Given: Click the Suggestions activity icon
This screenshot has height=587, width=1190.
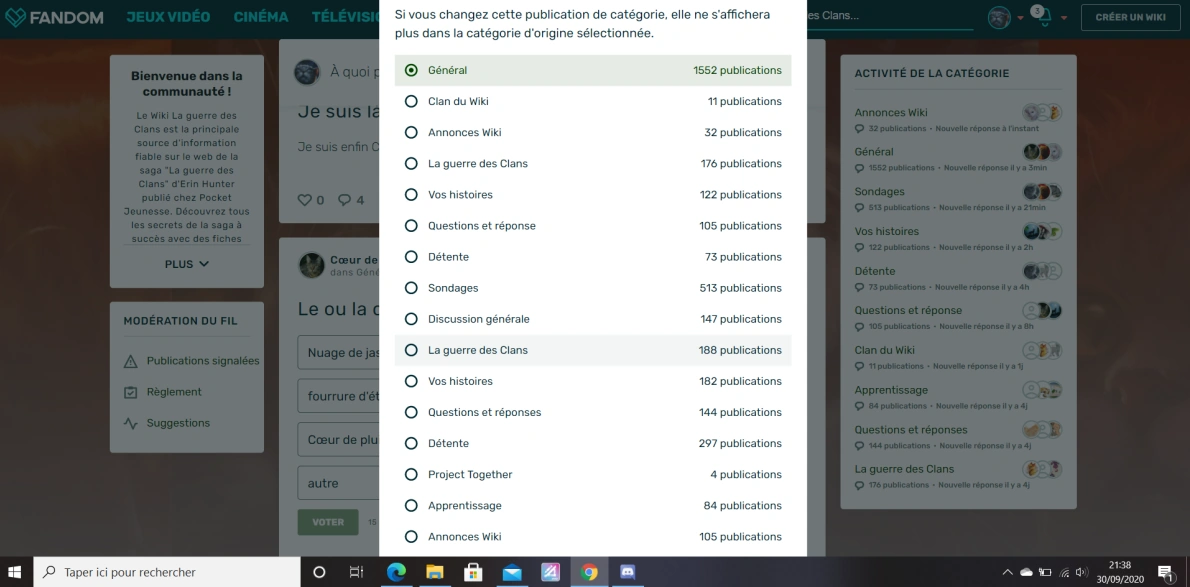Looking at the screenshot, I should tap(130, 423).
